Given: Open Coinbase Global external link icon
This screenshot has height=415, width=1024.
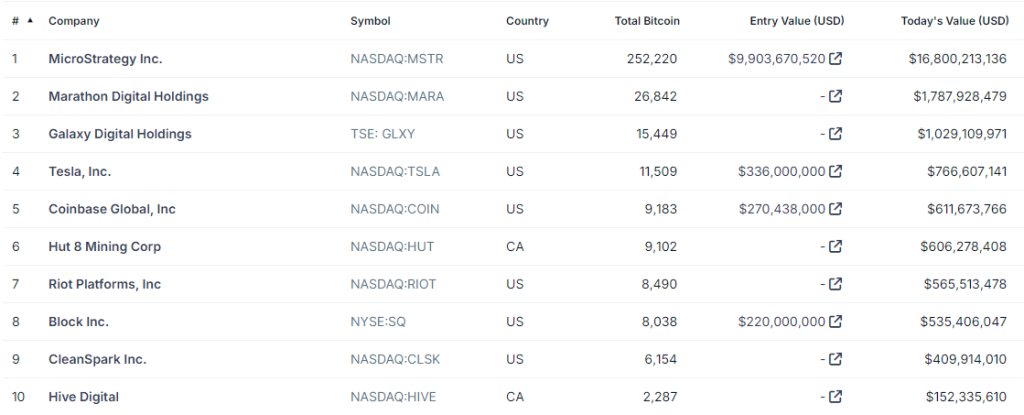Looking at the screenshot, I should pyautogui.click(x=836, y=209).
